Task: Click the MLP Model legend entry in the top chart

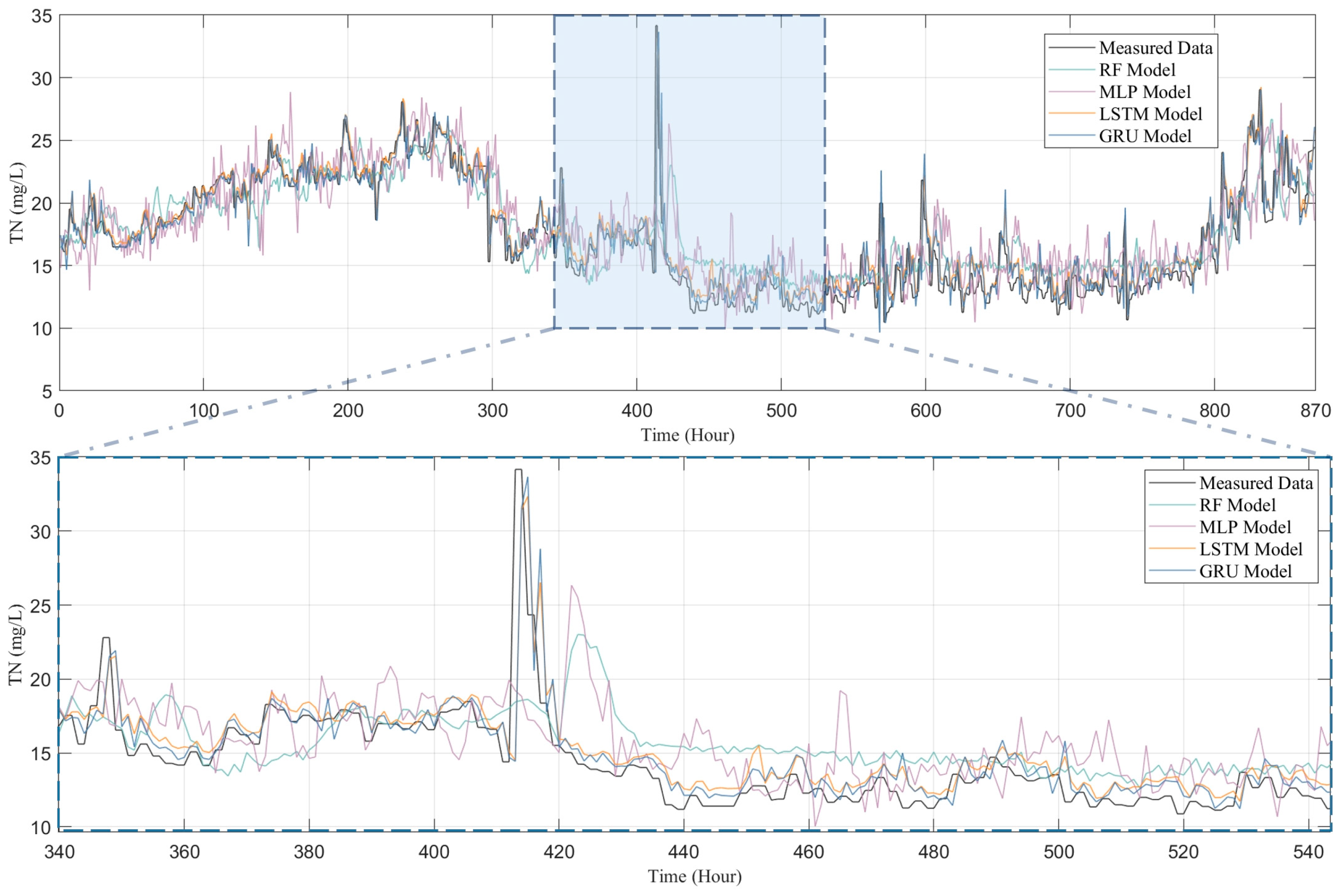Action: pyautogui.click(x=1144, y=92)
